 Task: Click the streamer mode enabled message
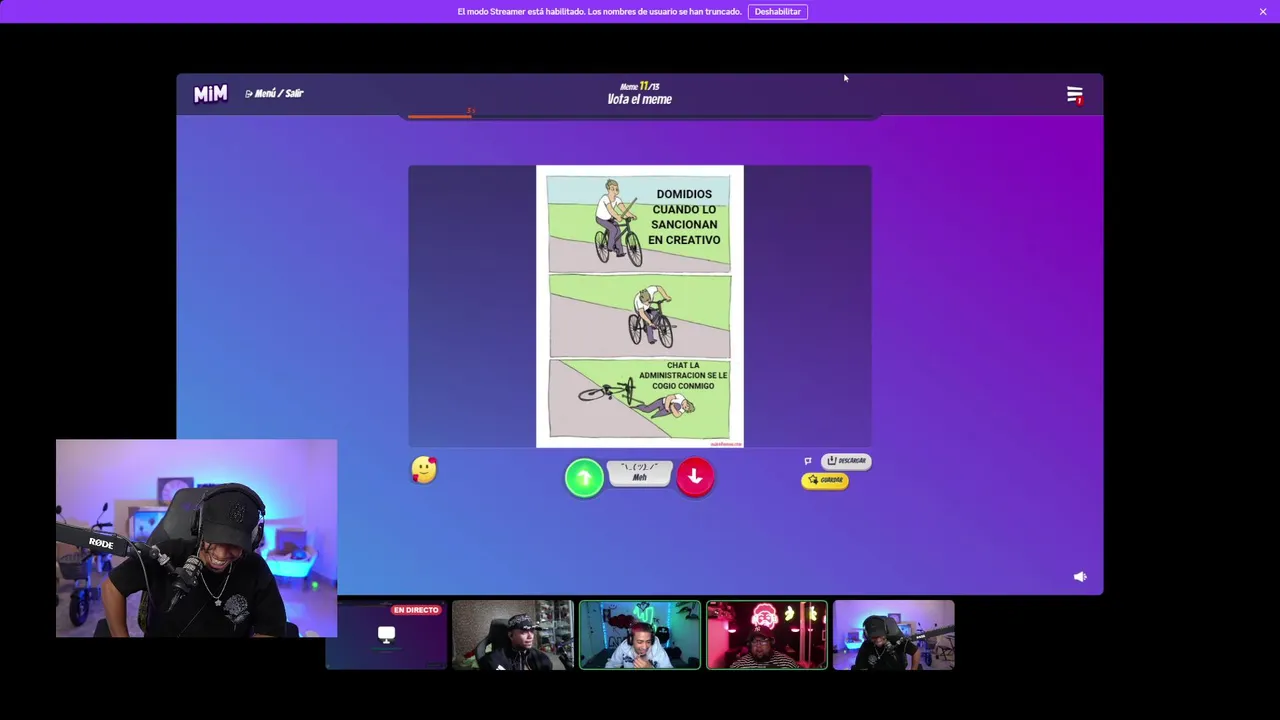click(599, 12)
